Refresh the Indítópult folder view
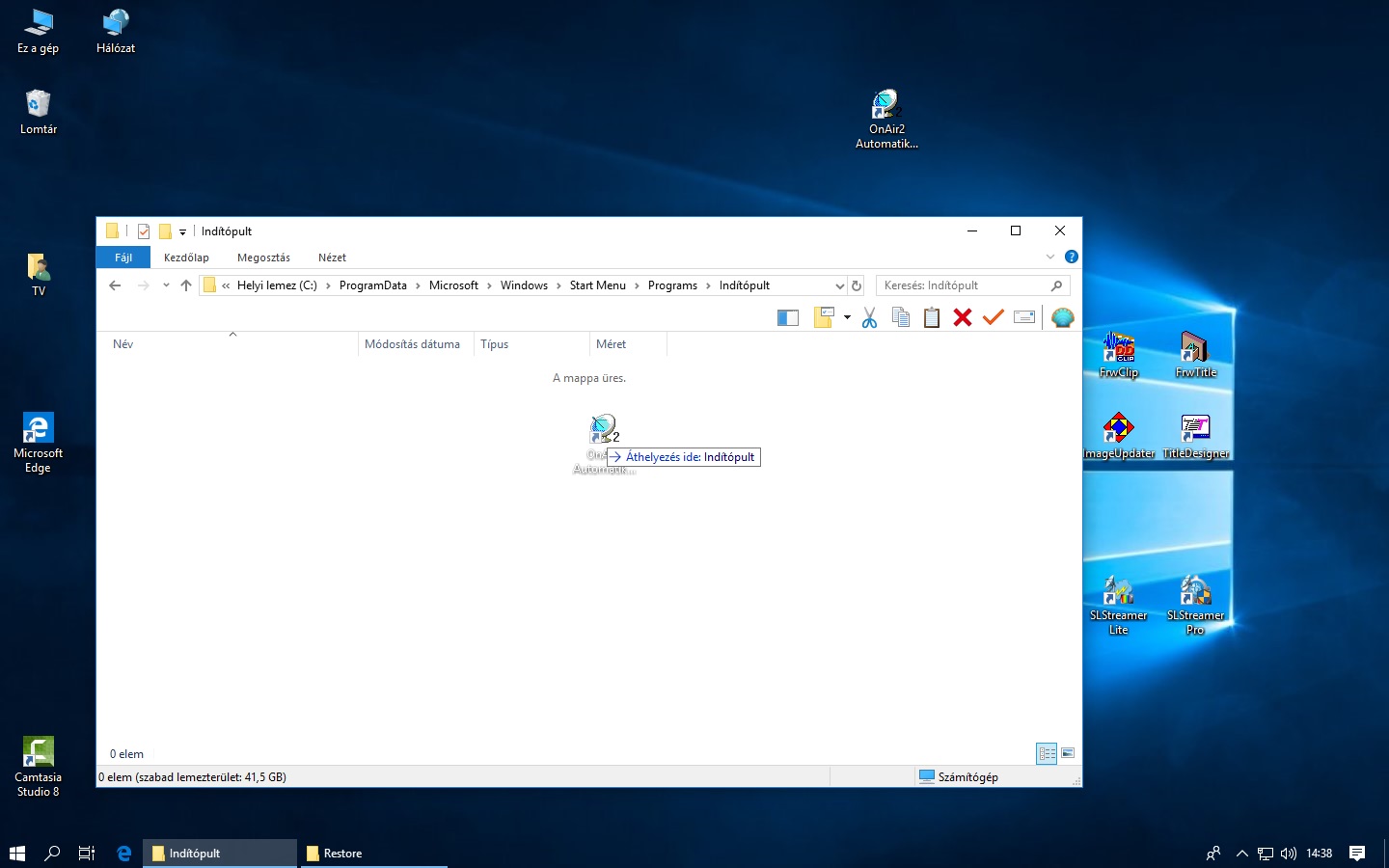1389x868 pixels. pyautogui.click(x=857, y=285)
